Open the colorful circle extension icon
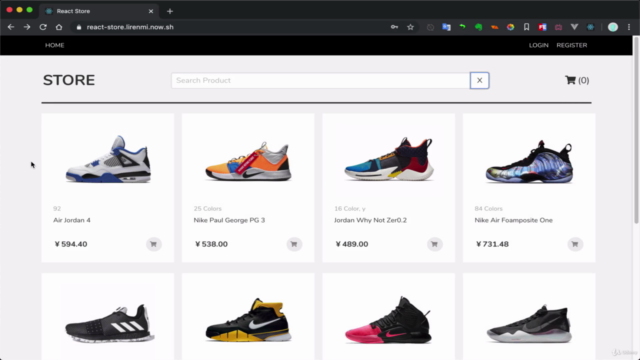This screenshot has height=360, width=640. point(510,27)
